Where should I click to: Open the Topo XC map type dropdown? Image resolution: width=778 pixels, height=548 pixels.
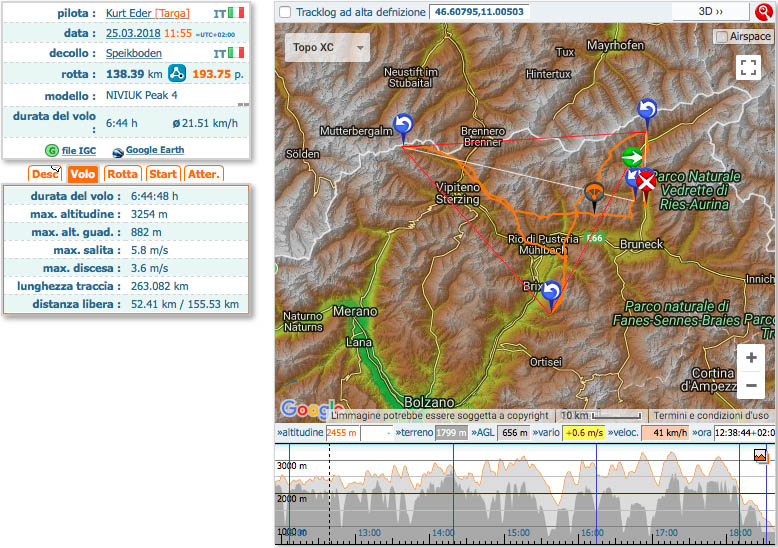point(327,47)
